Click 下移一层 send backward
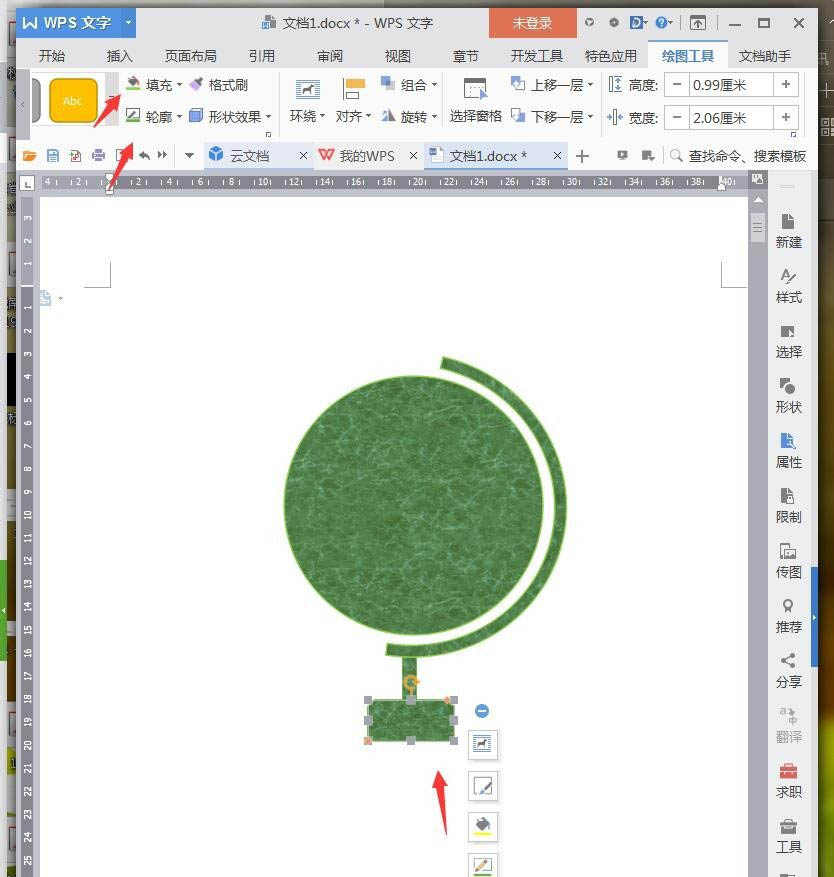The image size is (834, 877). pyautogui.click(x=552, y=116)
